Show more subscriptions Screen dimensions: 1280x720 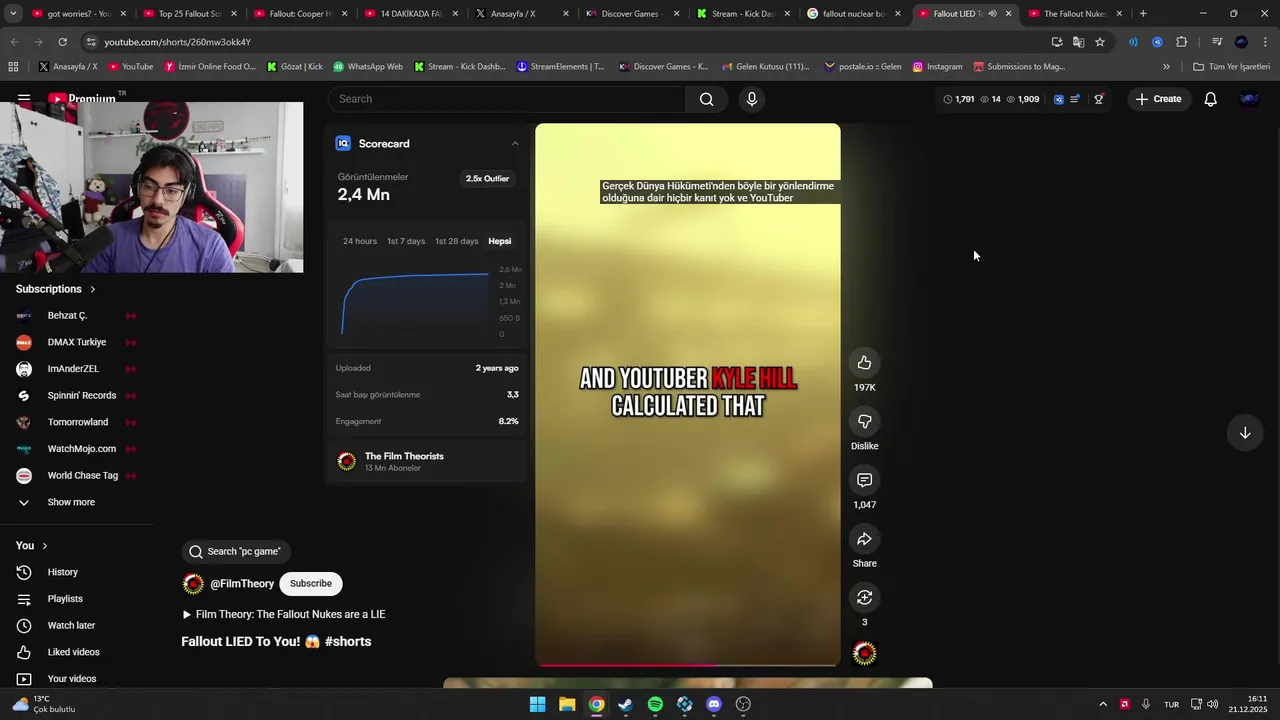70,502
